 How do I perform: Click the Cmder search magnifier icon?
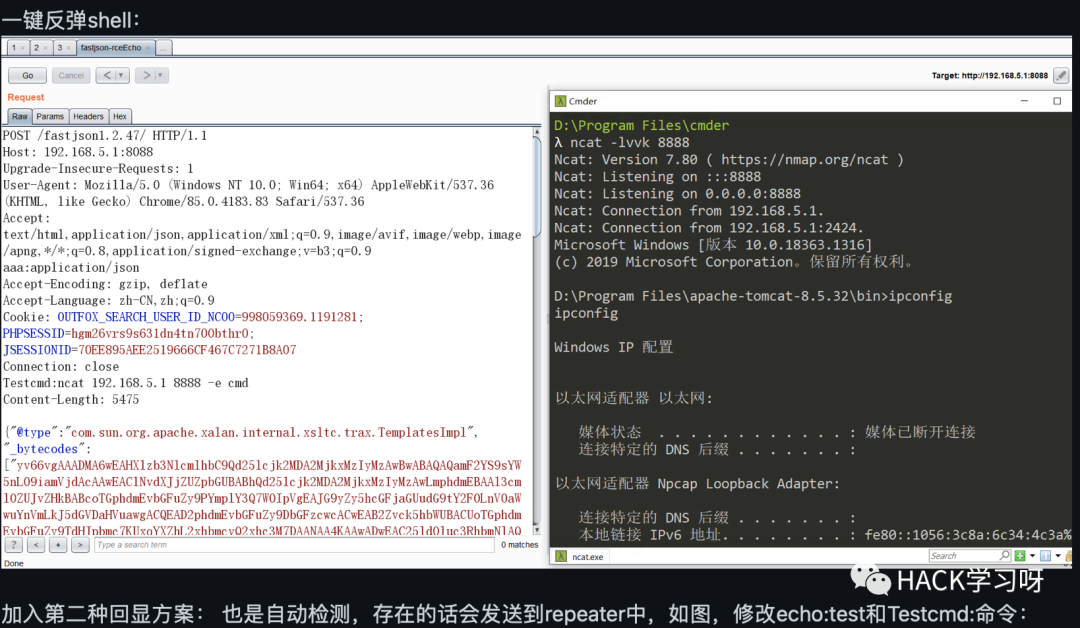pyautogui.click(x=1004, y=555)
